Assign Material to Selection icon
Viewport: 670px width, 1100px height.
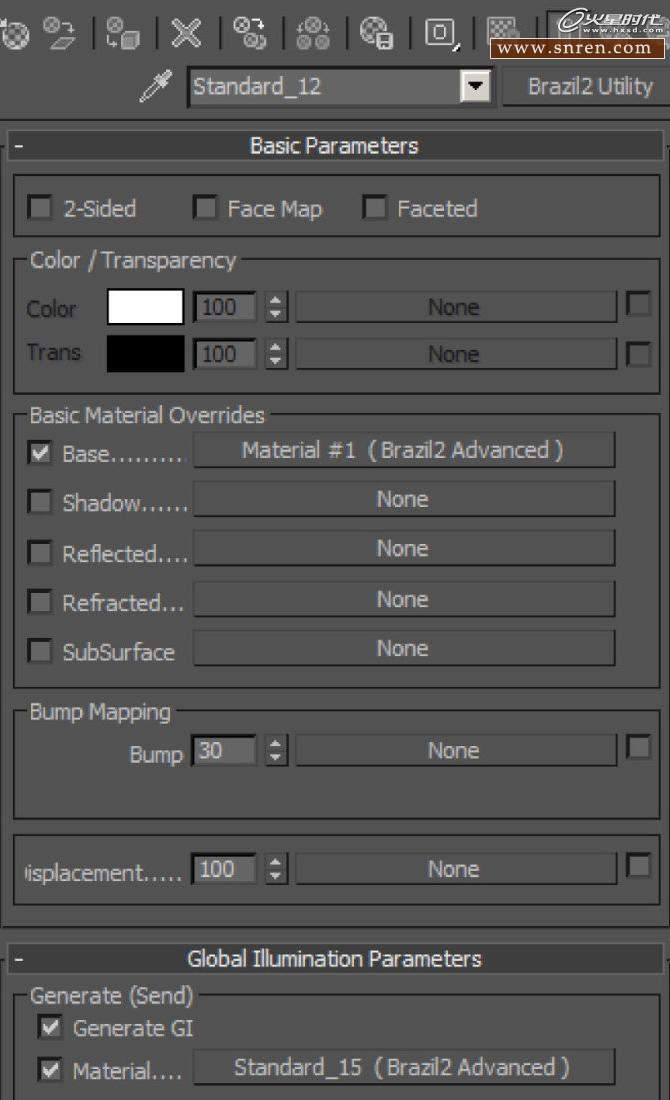click(x=122, y=33)
